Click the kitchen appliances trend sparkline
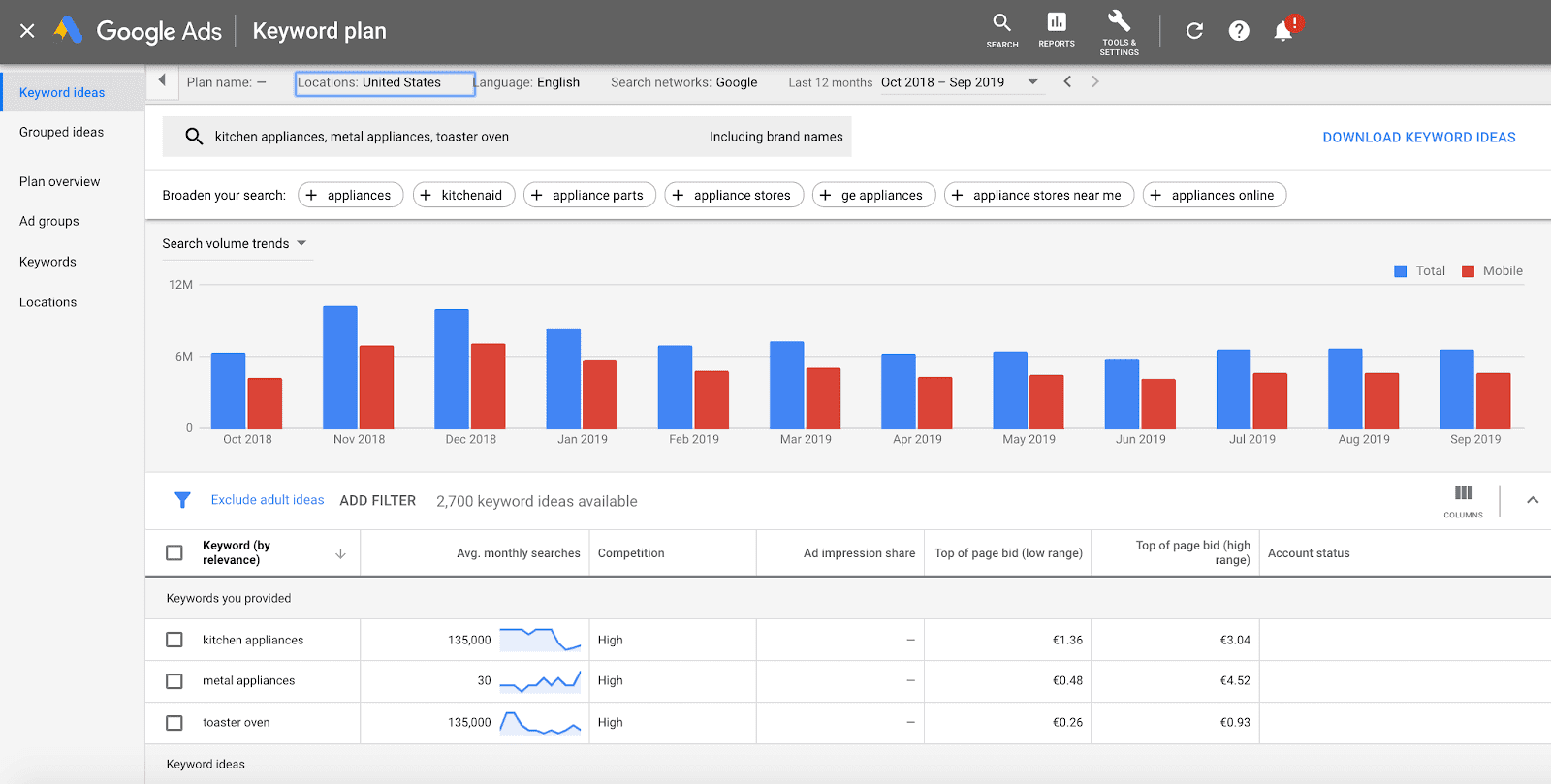This screenshot has height=784, width=1551. (x=540, y=640)
